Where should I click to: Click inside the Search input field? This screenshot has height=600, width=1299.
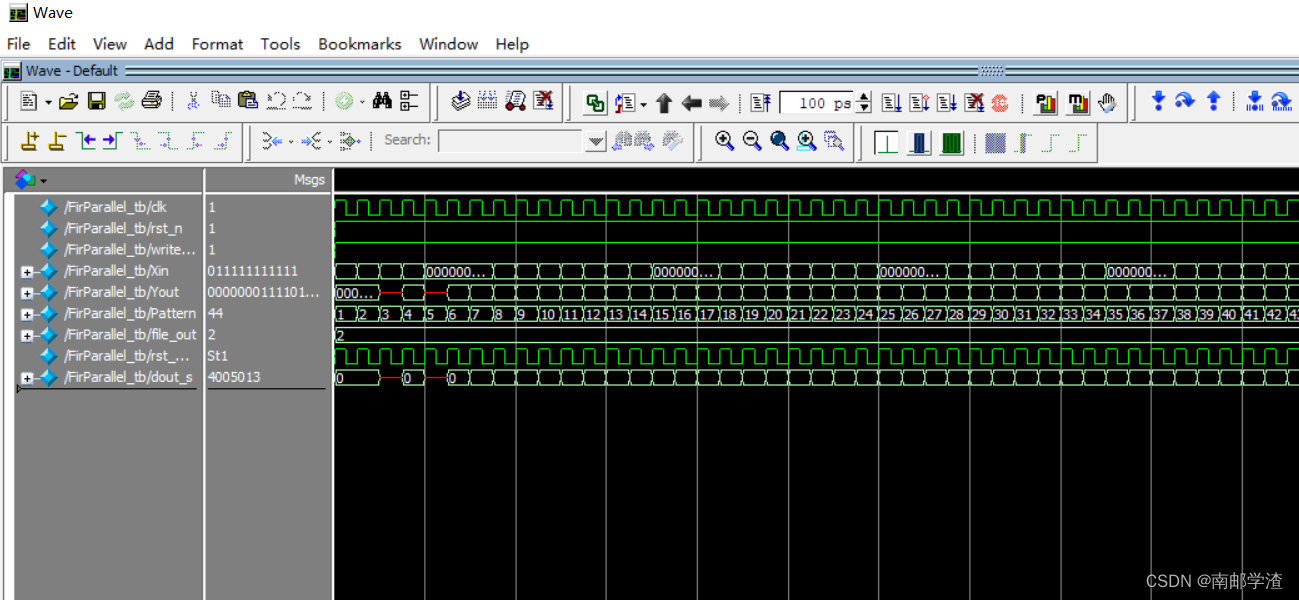point(512,142)
